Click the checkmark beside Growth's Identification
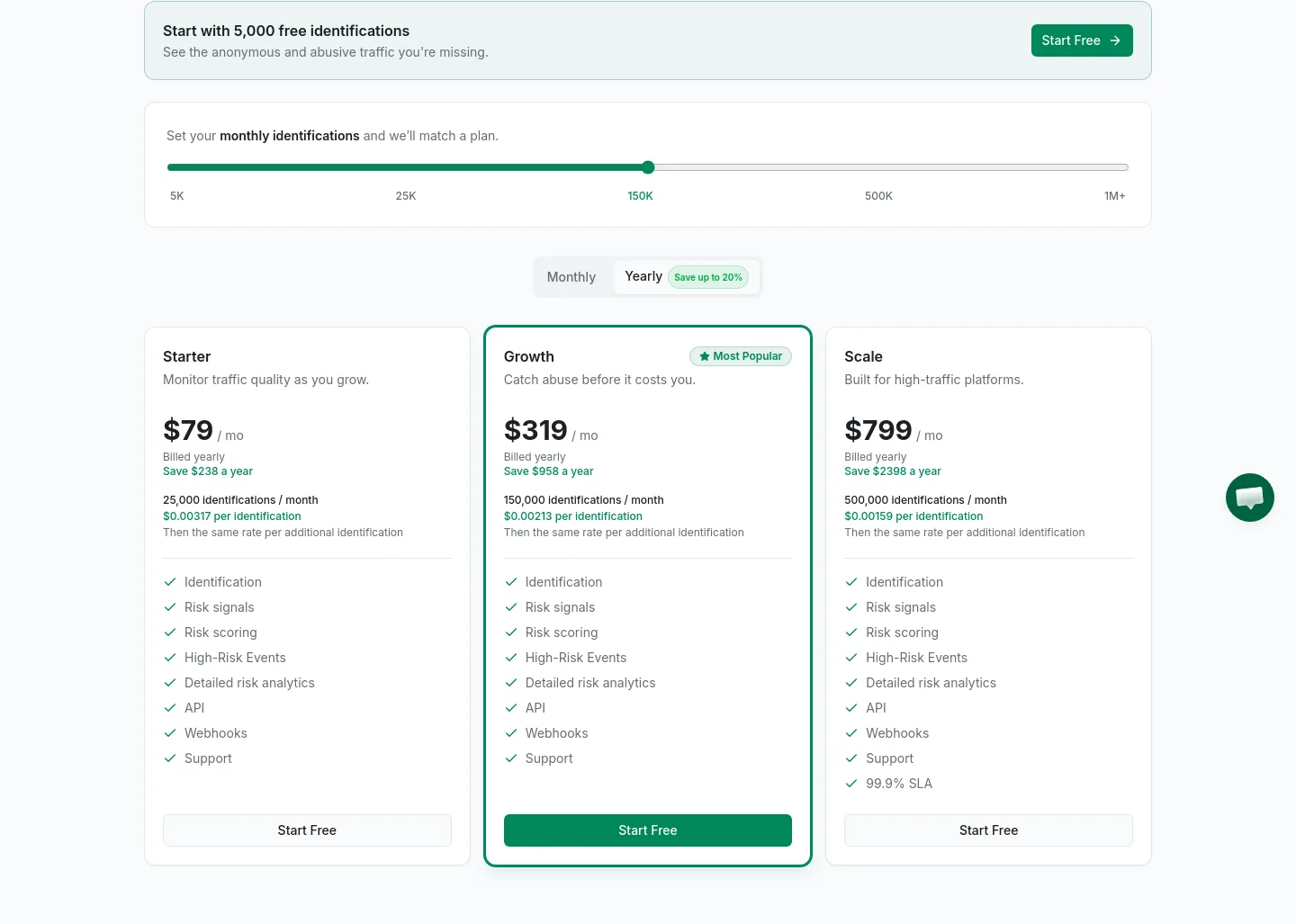 [511, 582]
